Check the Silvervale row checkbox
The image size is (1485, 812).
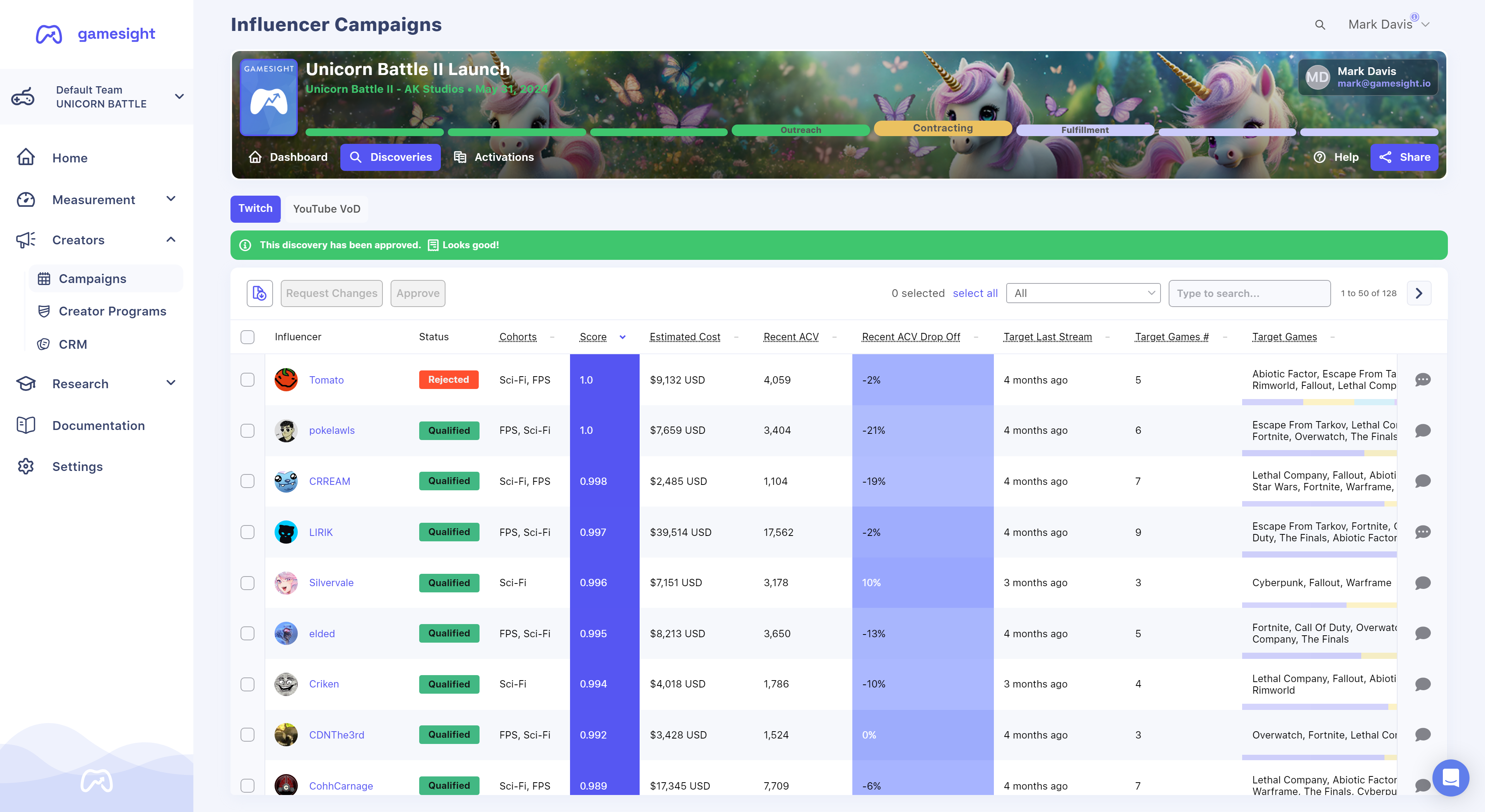pos(247,583)
